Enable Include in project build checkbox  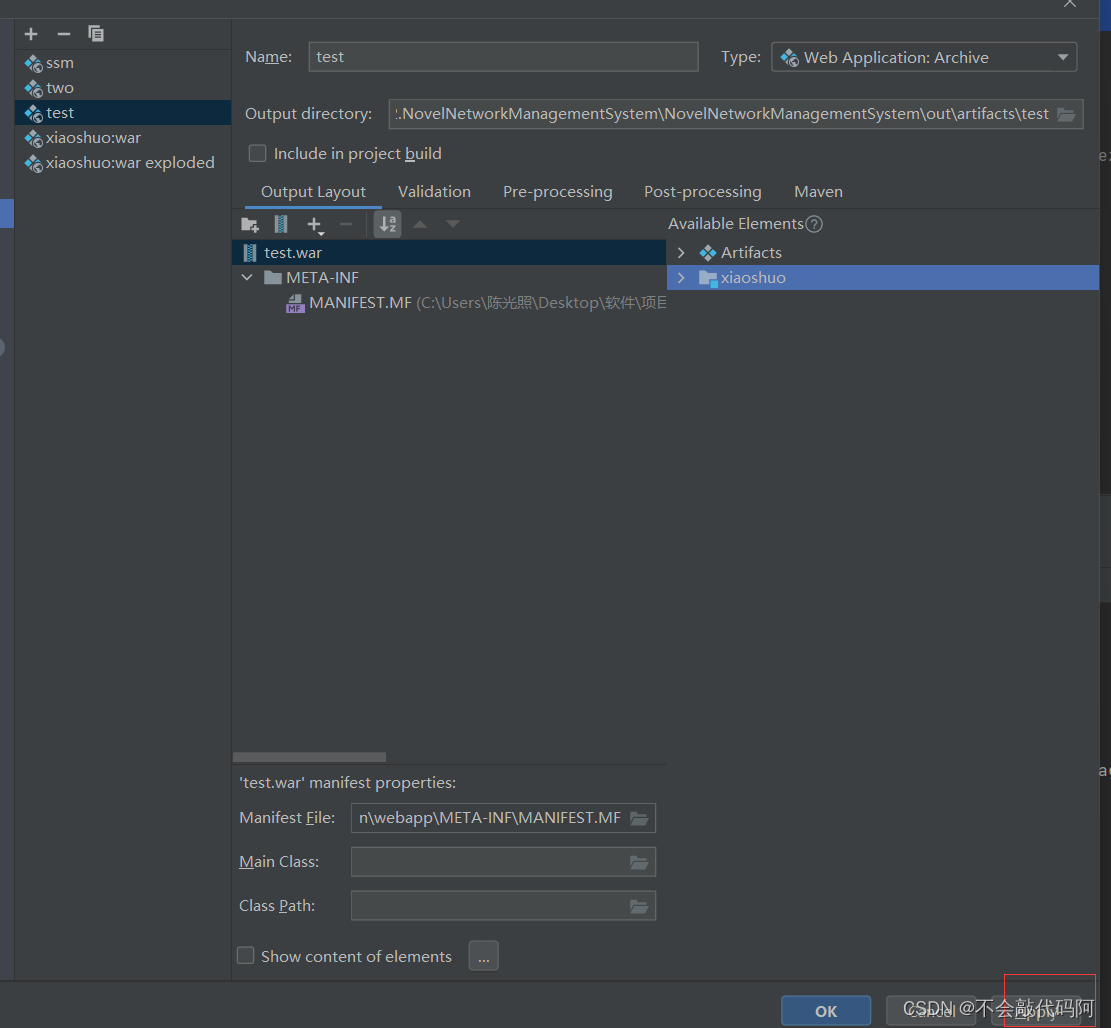pos(258,153)
